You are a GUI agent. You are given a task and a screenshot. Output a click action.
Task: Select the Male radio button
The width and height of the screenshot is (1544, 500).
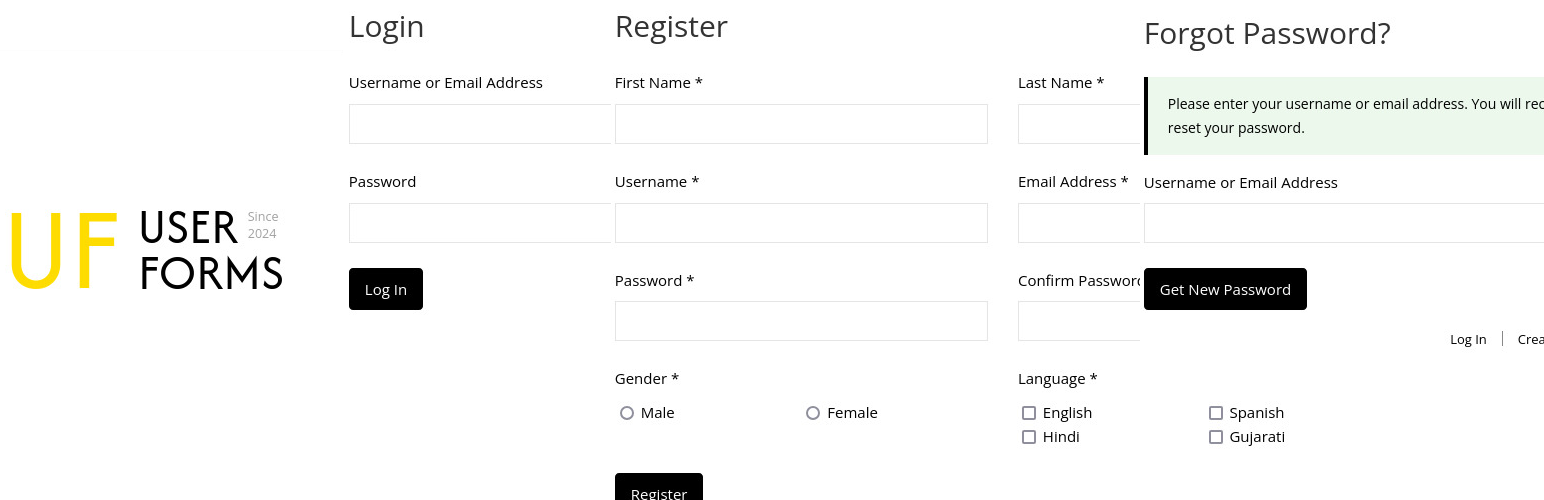click(627, 413)
